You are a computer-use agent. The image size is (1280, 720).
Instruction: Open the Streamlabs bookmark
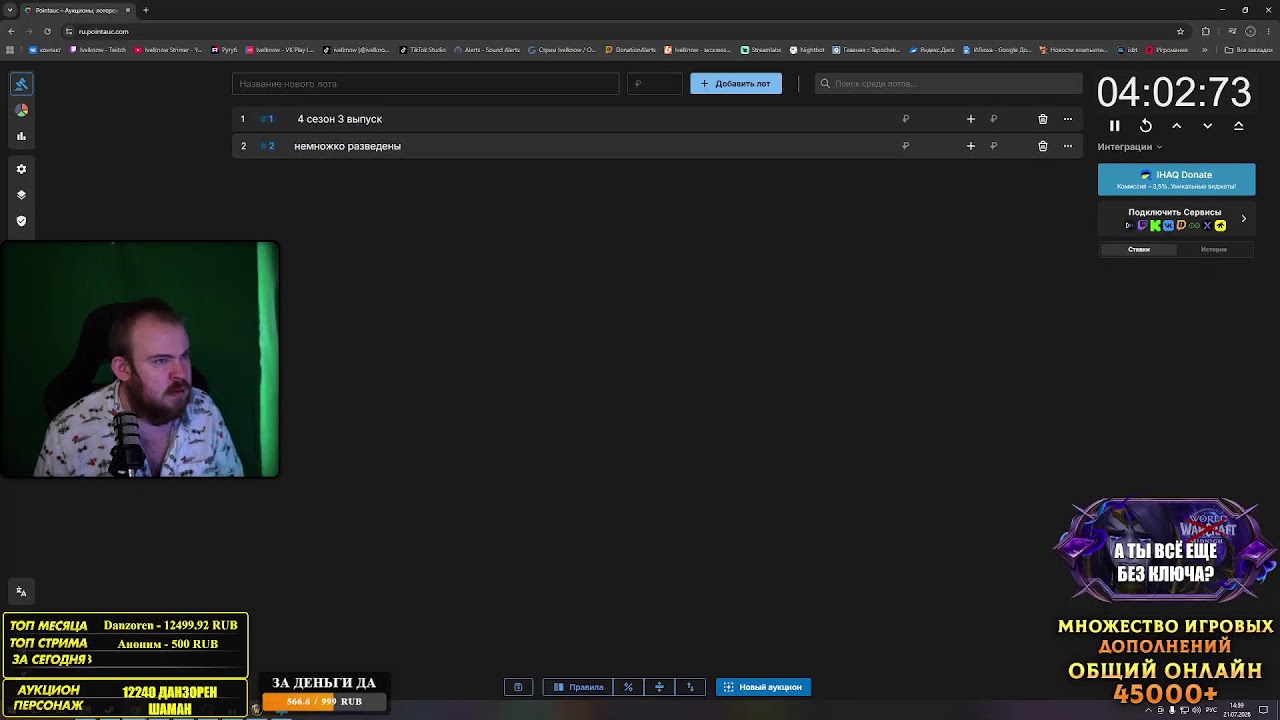[761, 50]
